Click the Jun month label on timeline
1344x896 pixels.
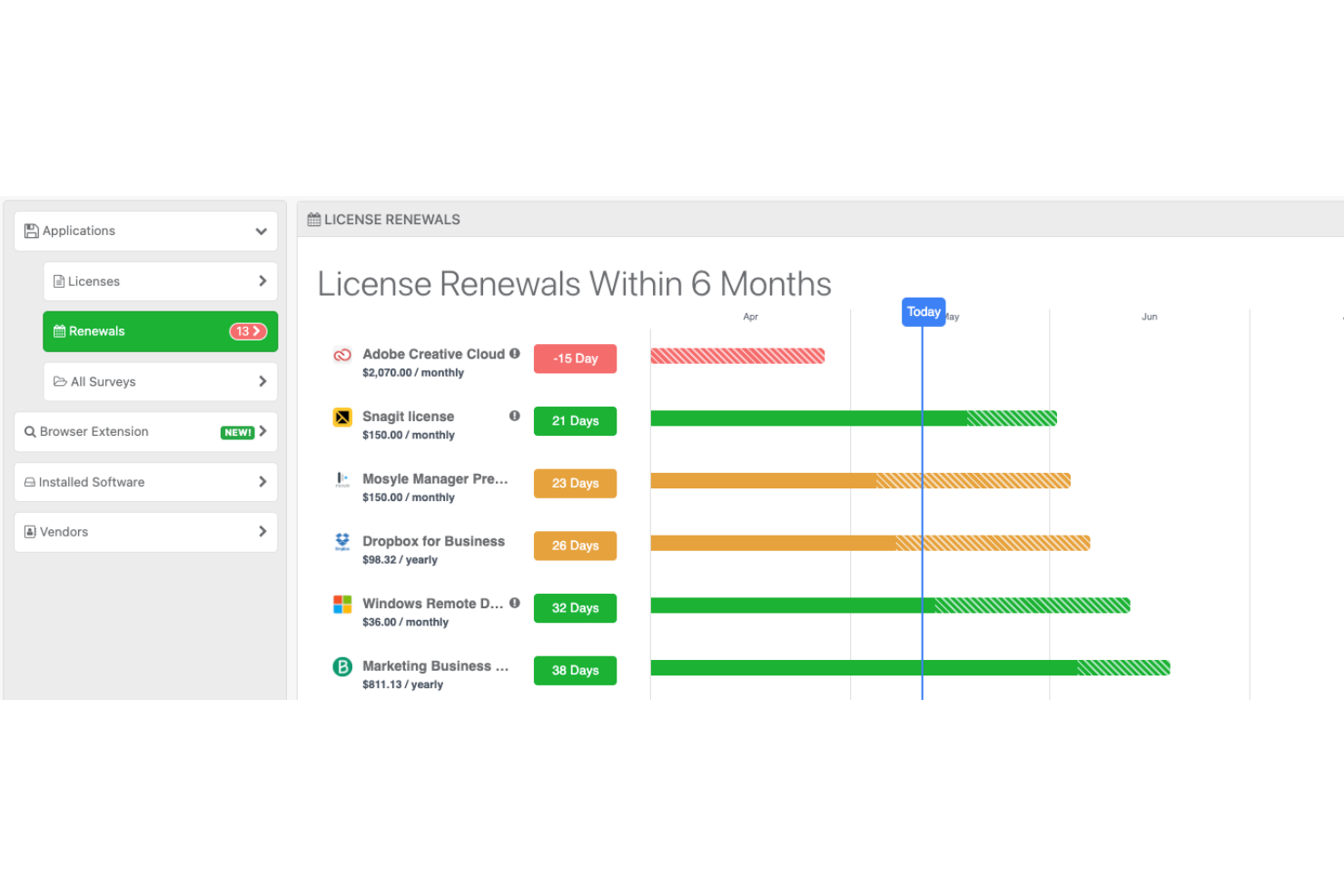(1149, 317)
